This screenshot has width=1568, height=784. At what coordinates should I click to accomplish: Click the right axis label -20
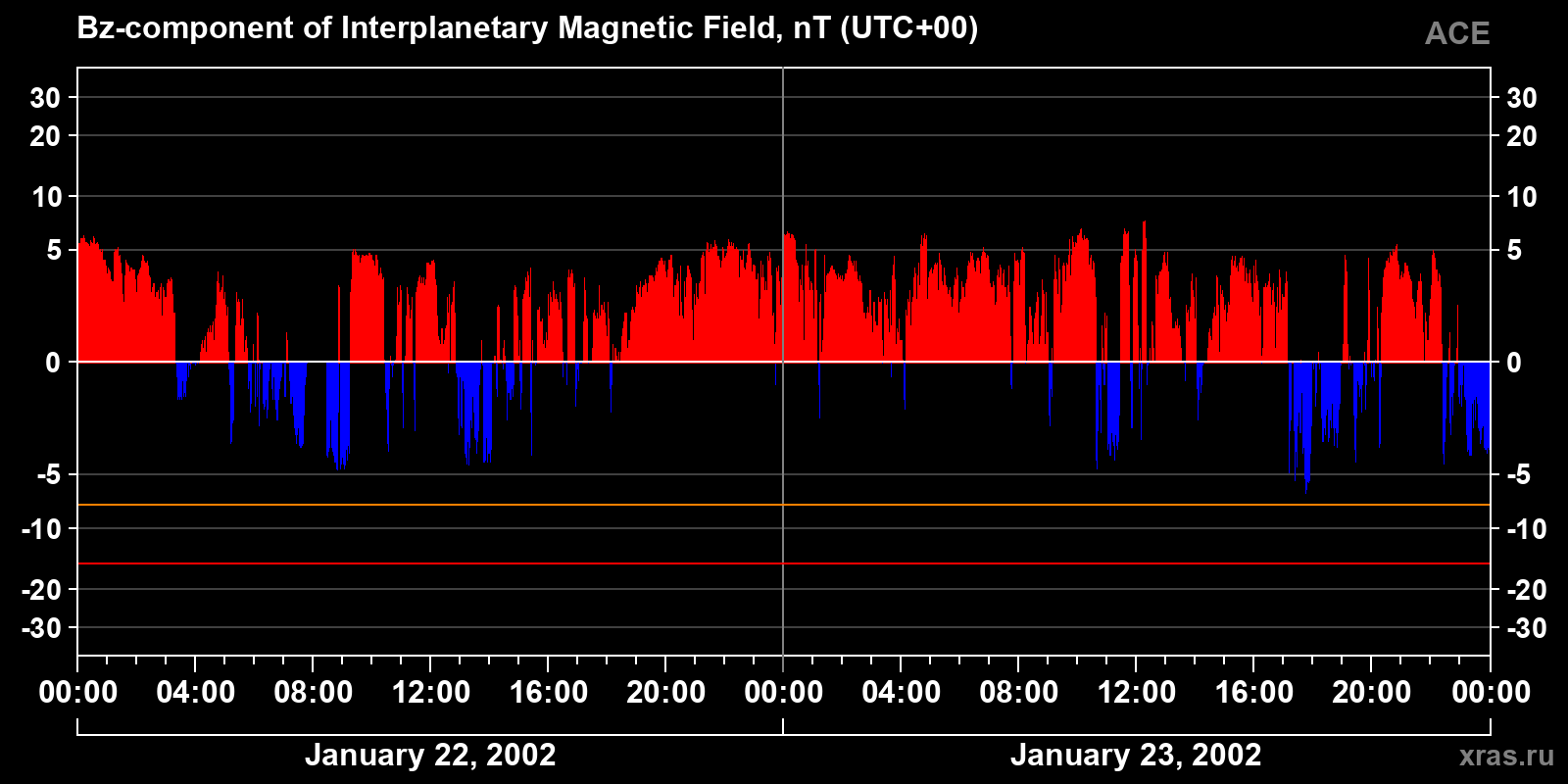pyautogui.click(x=1527, y=590)
